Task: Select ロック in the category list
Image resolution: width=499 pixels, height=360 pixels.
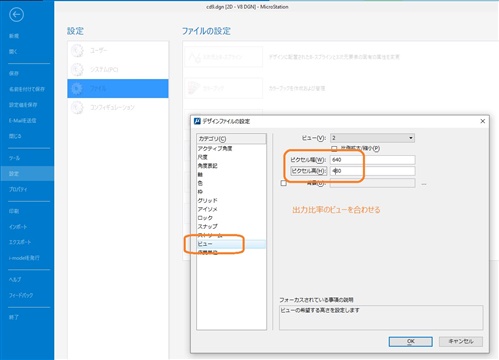Action: [x=205, y=218]
